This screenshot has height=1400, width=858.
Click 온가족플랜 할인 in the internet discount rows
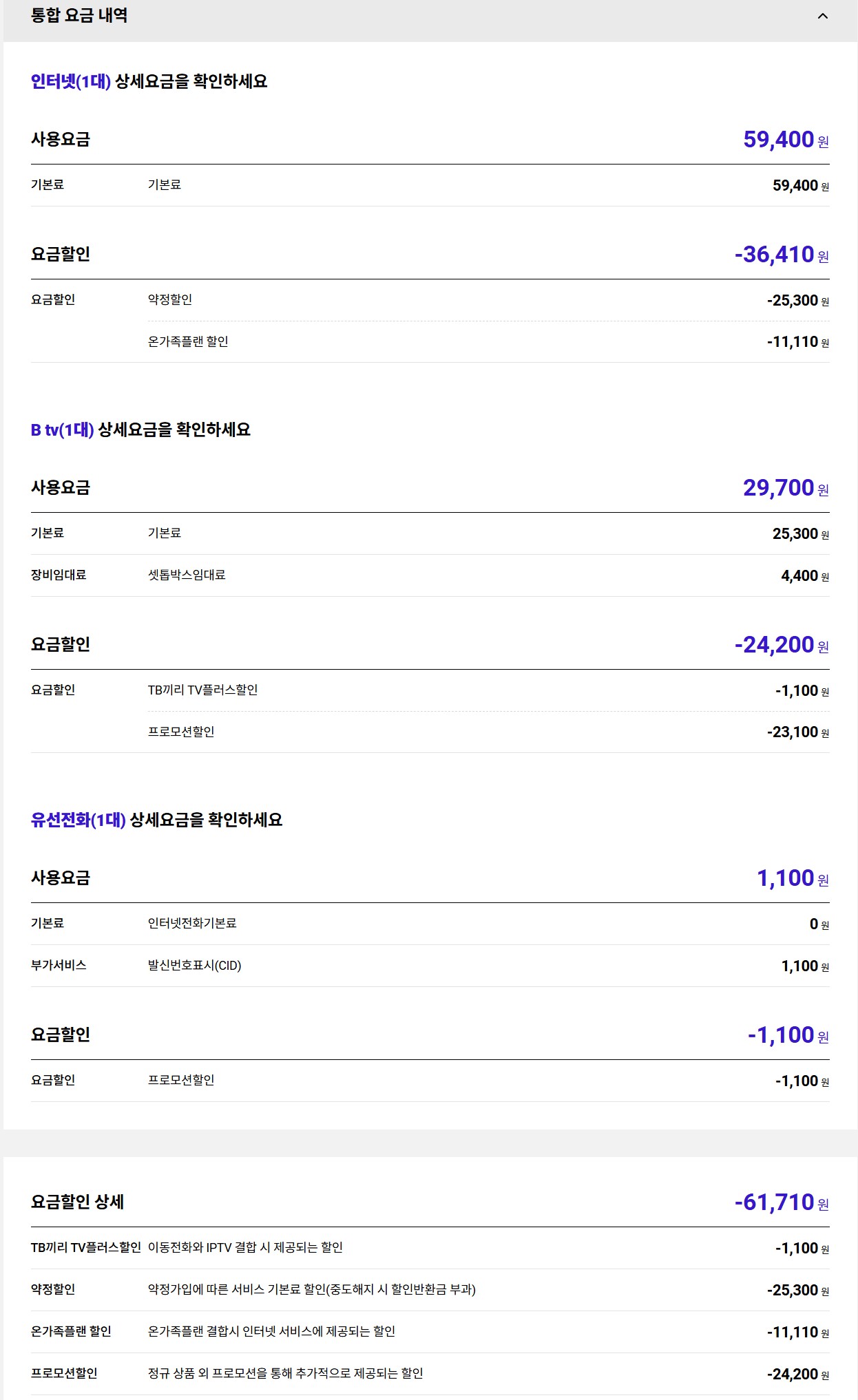pos(188,341)
